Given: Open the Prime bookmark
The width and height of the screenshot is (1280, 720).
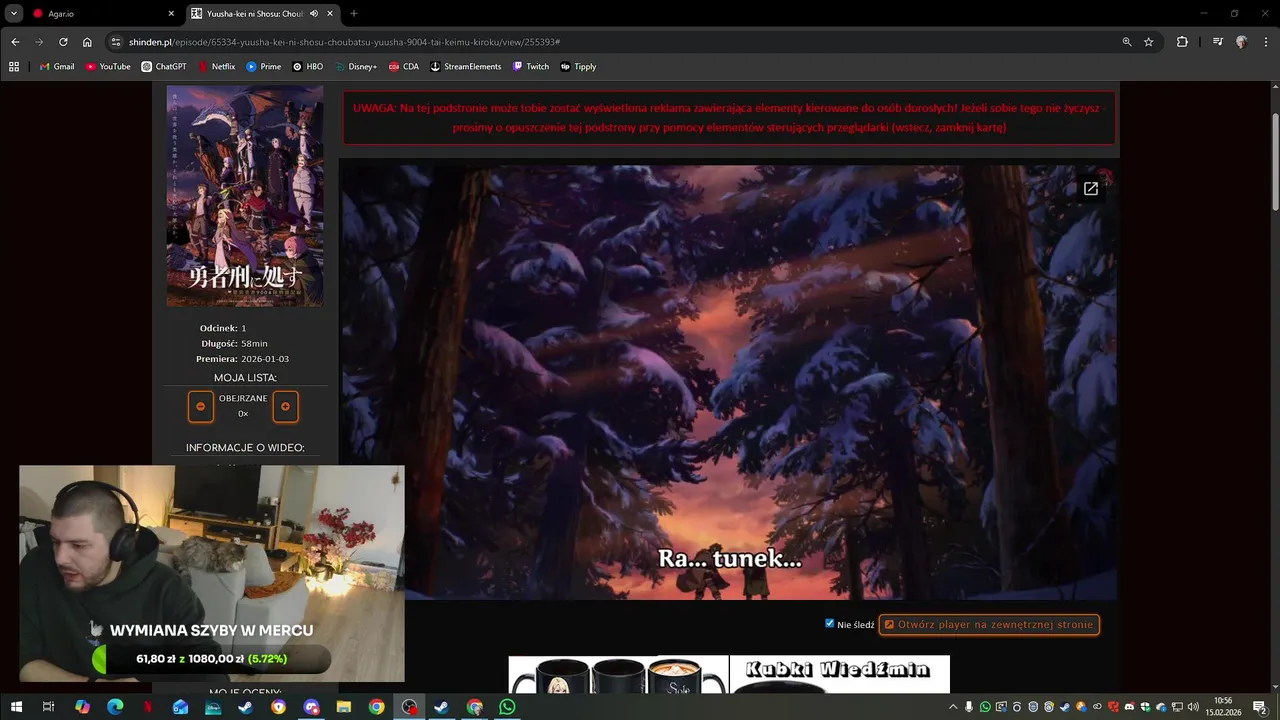Looking at the screenshot, I should click(x=263, y=67).
